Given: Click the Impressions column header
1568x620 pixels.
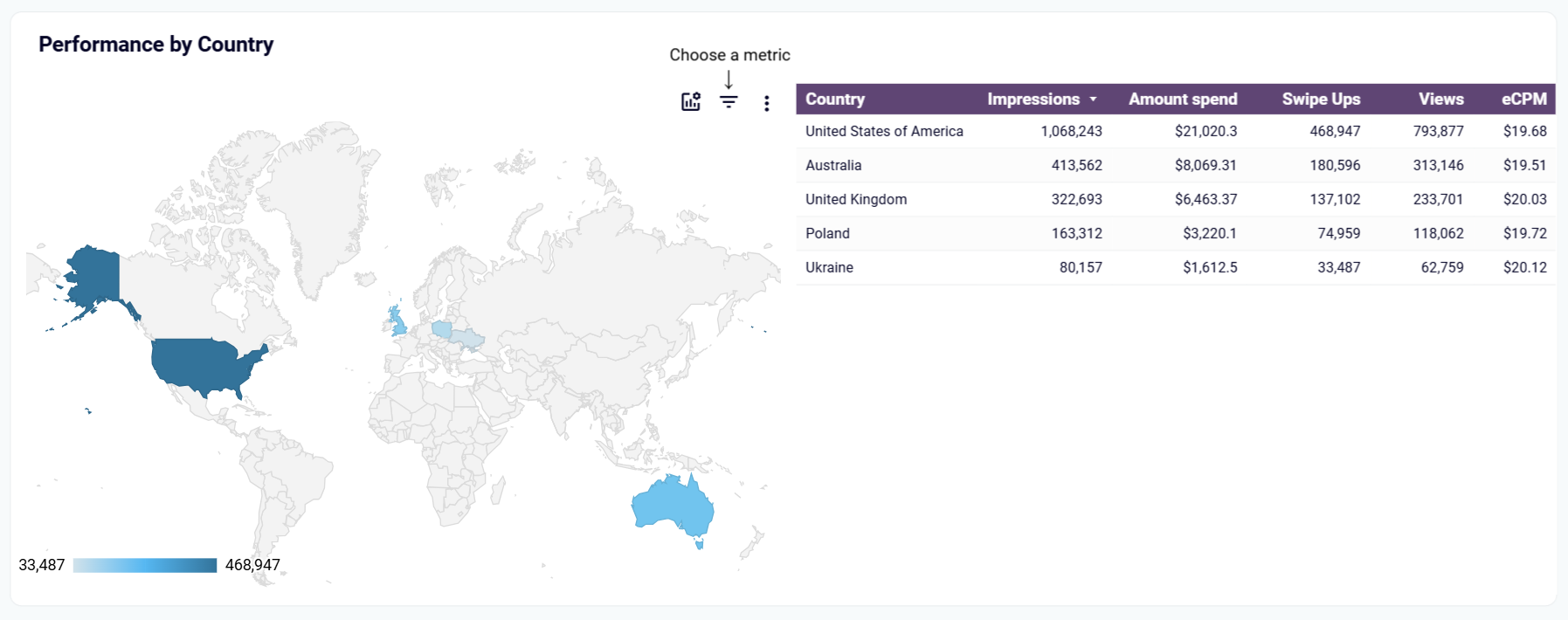Looking at the screenshot, I should (x=1033, y=100).
